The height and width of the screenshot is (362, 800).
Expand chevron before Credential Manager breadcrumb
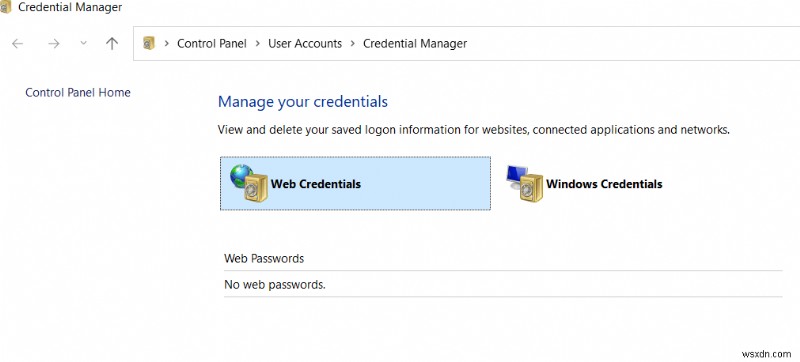[x=353, y=44]
